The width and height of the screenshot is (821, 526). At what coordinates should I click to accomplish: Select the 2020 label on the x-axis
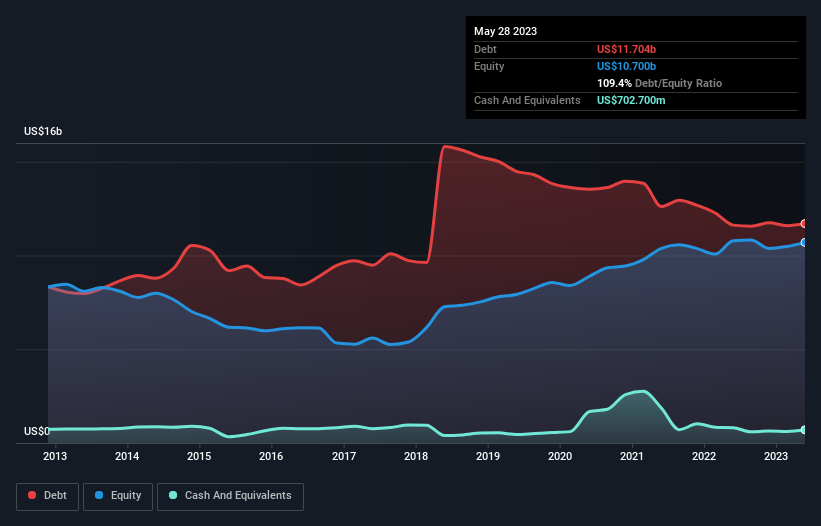560,456
